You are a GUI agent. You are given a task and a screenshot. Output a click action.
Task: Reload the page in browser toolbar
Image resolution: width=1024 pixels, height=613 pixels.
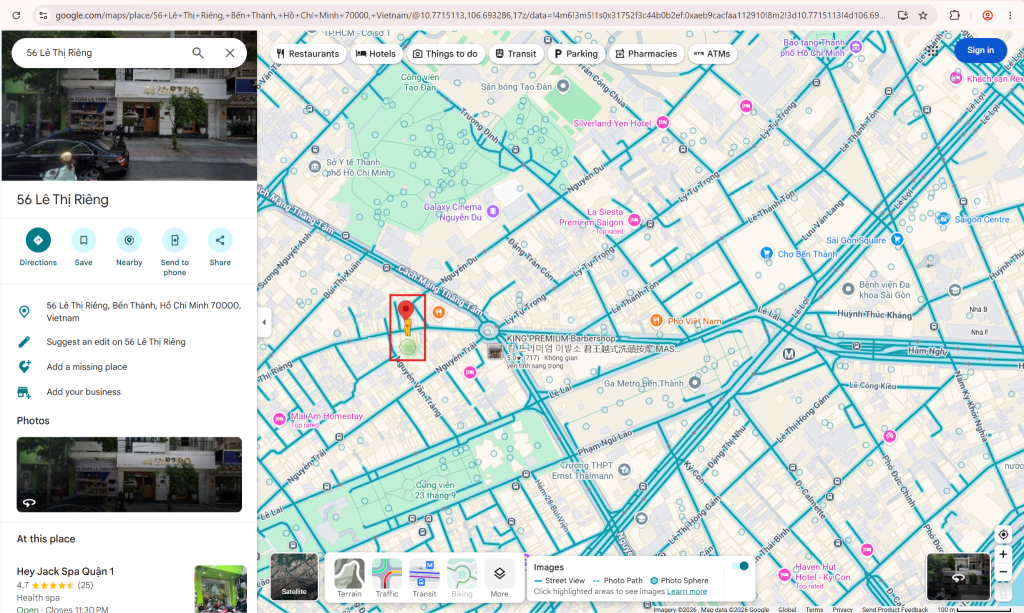(x=16, y=15)
